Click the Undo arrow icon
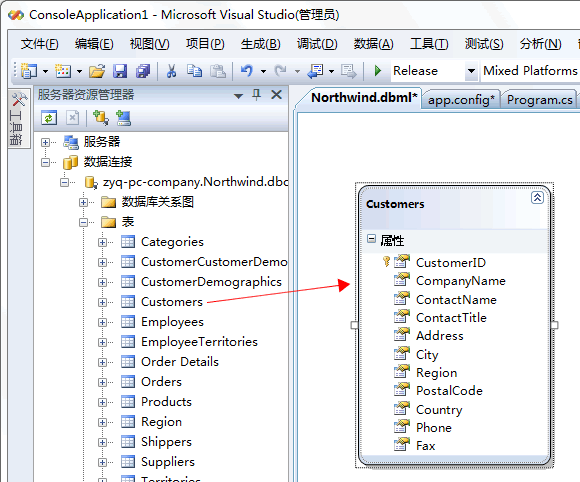This screenshot has height=482, width=580. pyautogui.click(x=246, y=70)
